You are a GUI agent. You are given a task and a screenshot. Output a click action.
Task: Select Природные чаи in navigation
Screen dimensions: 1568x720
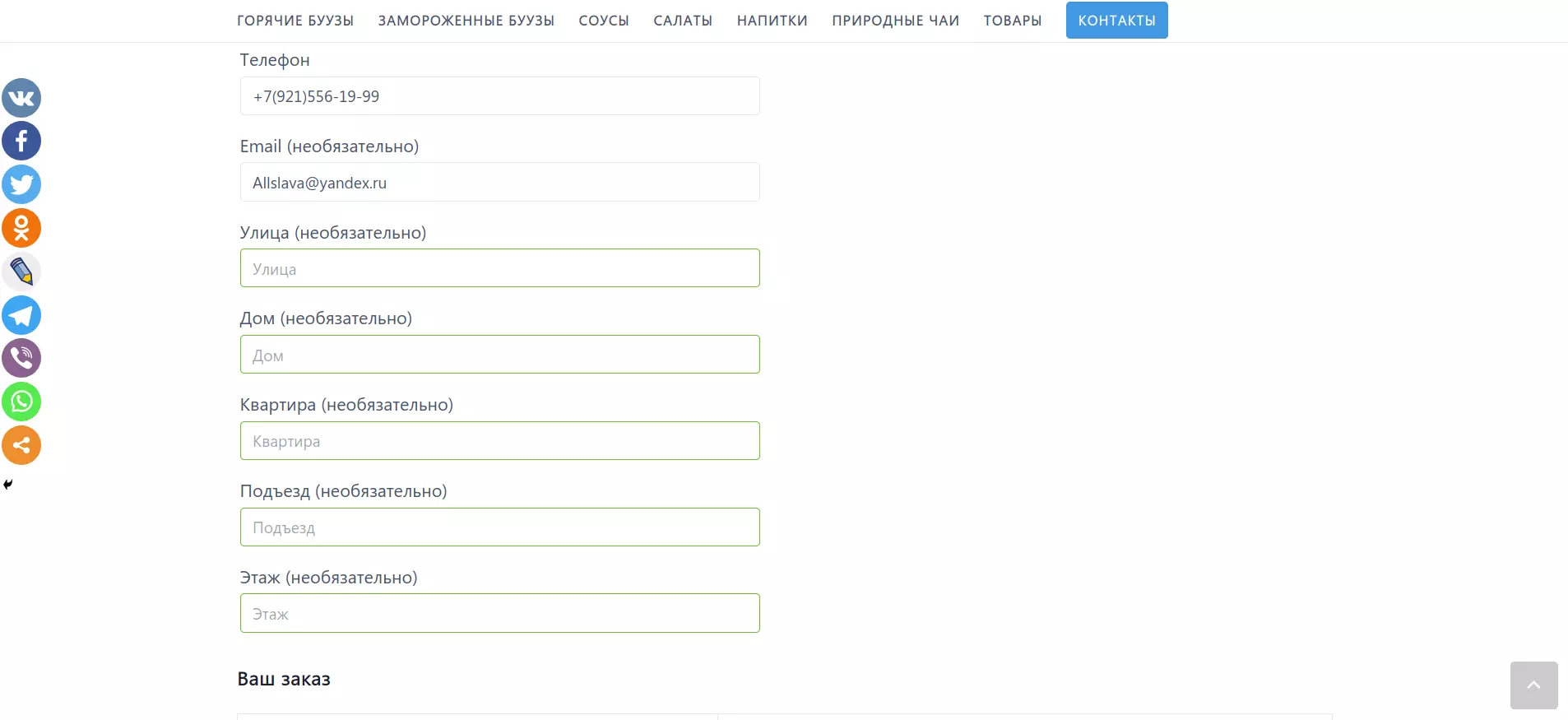[x=895, y=21]
